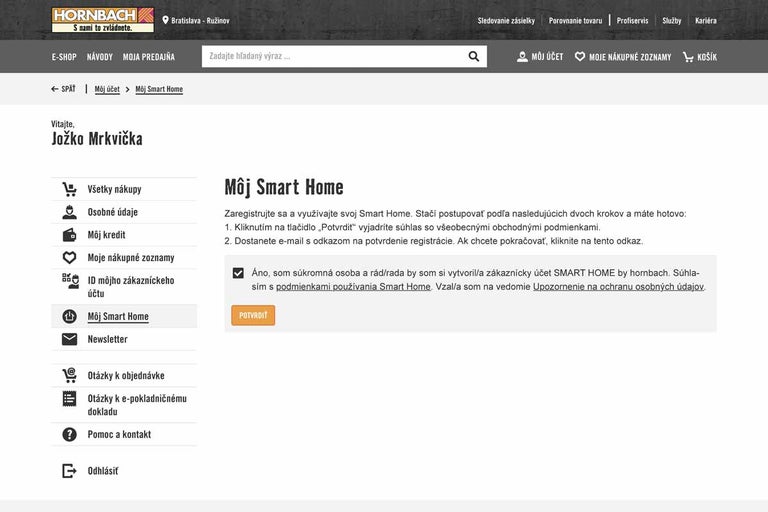Open Všetky nákupy in sidebar
Viewport: 768px width, 512px height.
114,189
